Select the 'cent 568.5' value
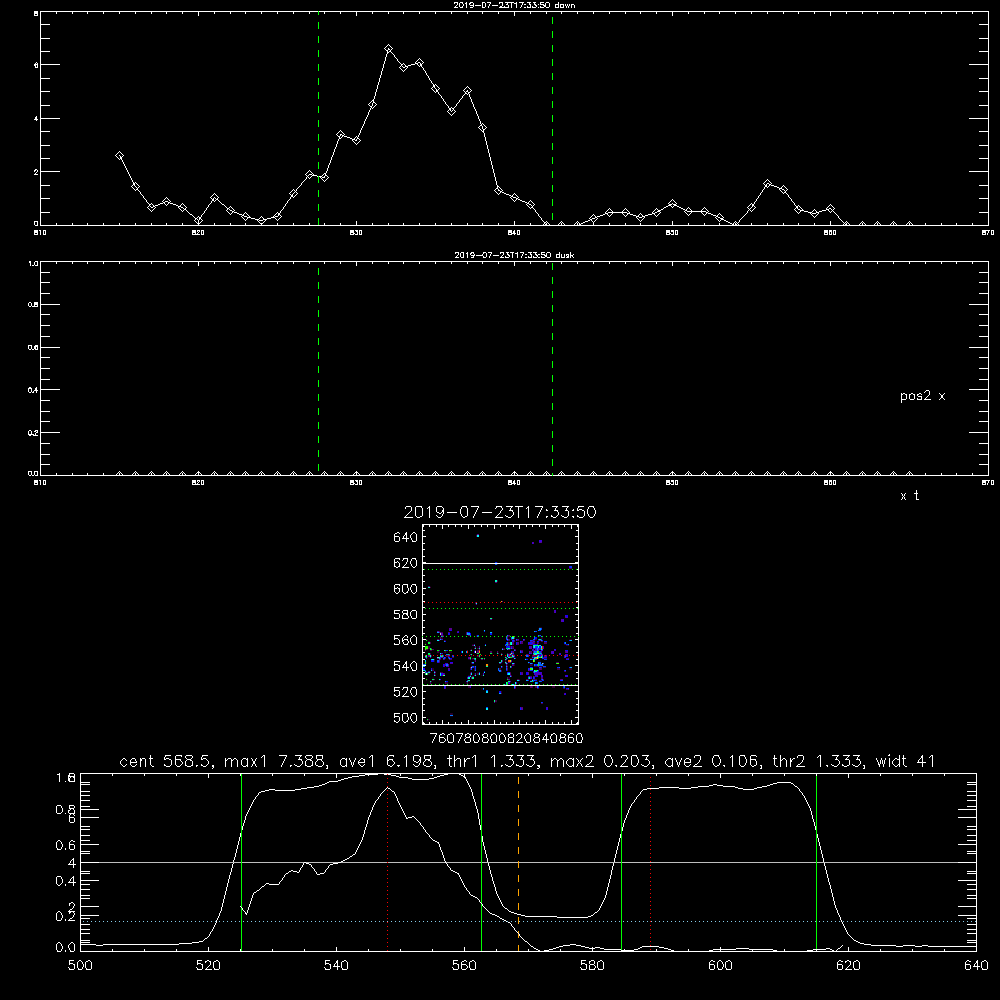Screen dimensions: 1000x1000 tap(165, 761)
